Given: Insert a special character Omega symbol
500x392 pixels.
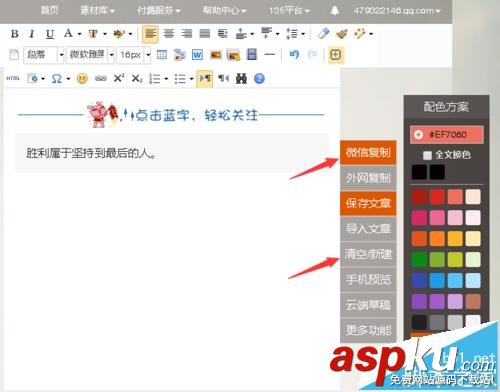Looking at the screenshot, I should tap(57, 79).
